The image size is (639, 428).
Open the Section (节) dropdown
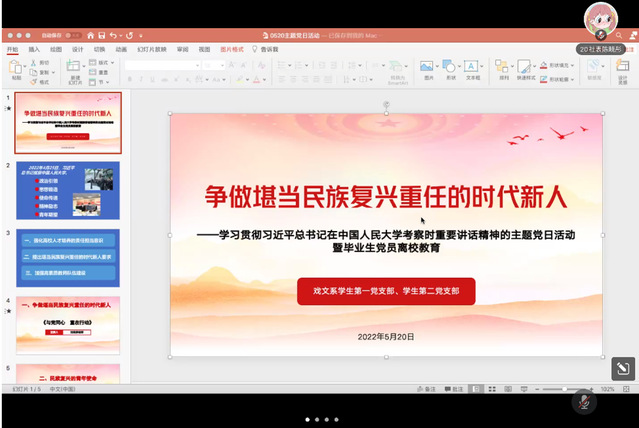pyautogui.click(x=104, y=82)
